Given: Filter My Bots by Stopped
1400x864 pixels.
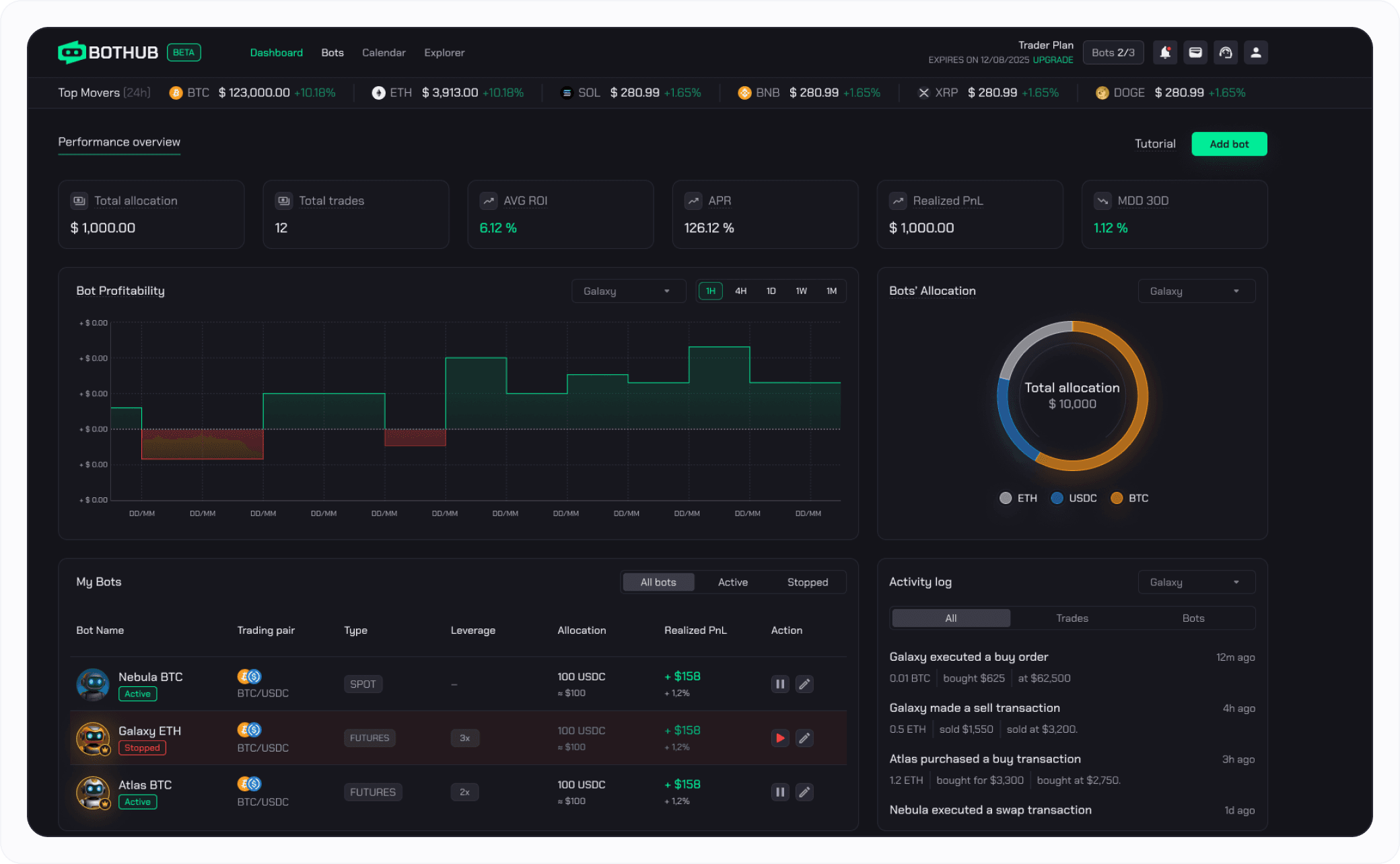Looking at the screenshot, I should click(807, 582).
